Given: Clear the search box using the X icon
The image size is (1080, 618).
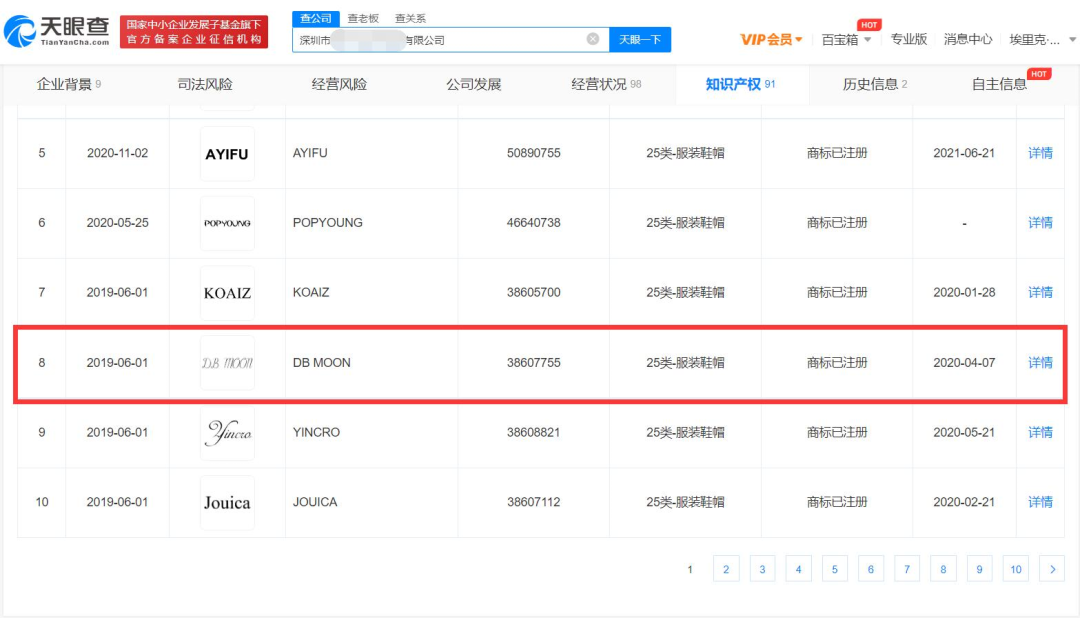Looking at the screenshot, I should pos(592,39).
